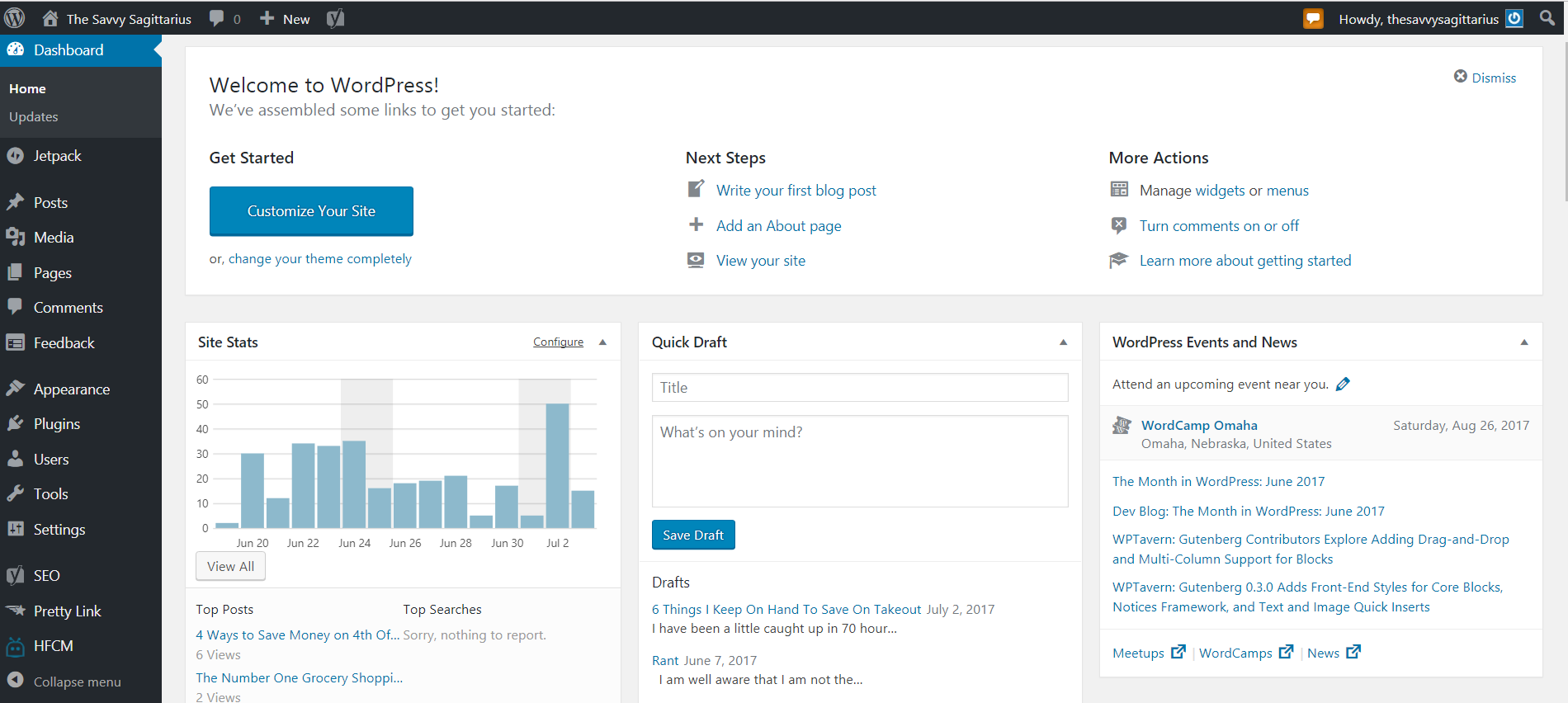
Task: Collapse the WordPress Events and News widget
Action: pos(1523,342)
